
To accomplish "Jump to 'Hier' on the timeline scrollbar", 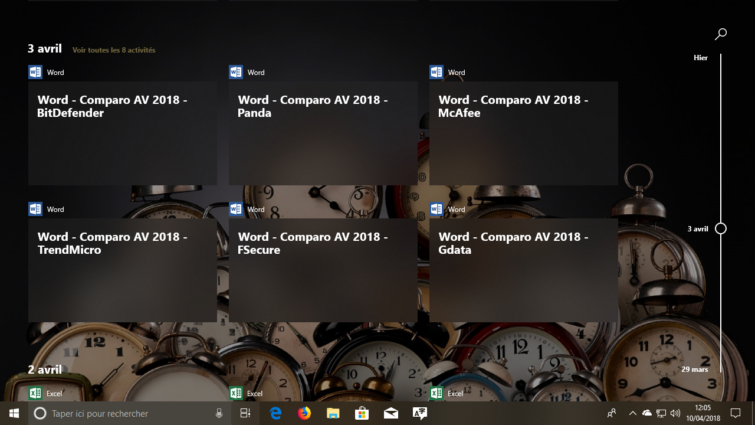I will point(700,58).
